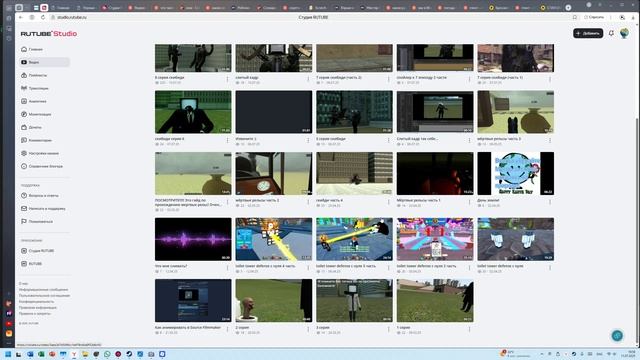640x360 pixels.
Task: Go back with the browser back arrow
Action: coord(21,17)
